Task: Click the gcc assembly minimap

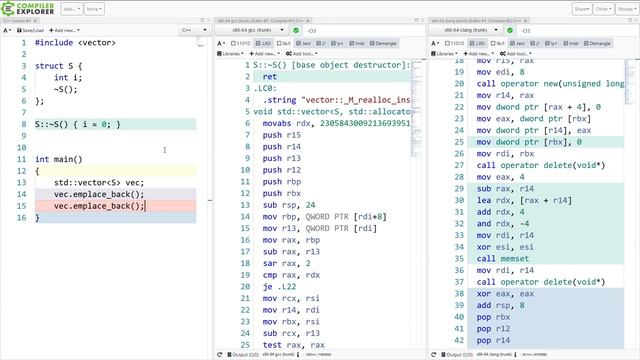Action: [416, 109]
